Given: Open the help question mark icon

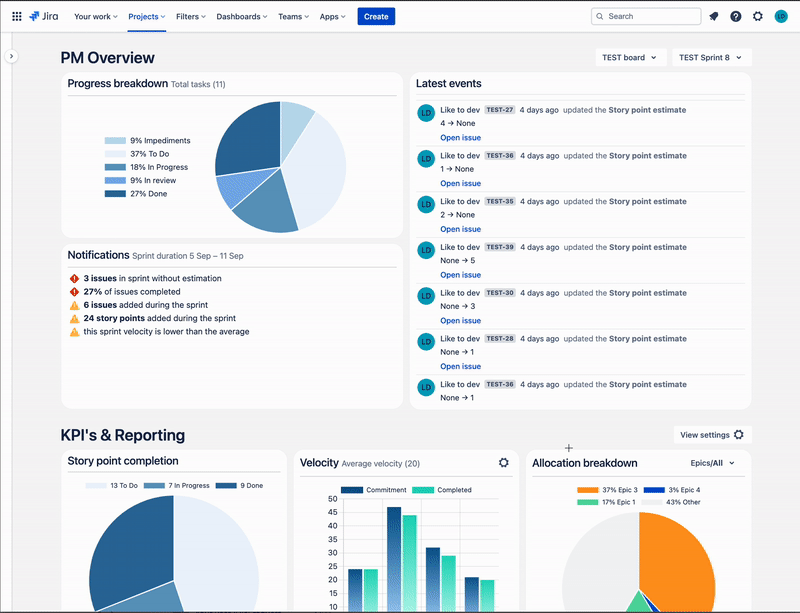Looking at the screenshot, I should (x=736, y=16).
